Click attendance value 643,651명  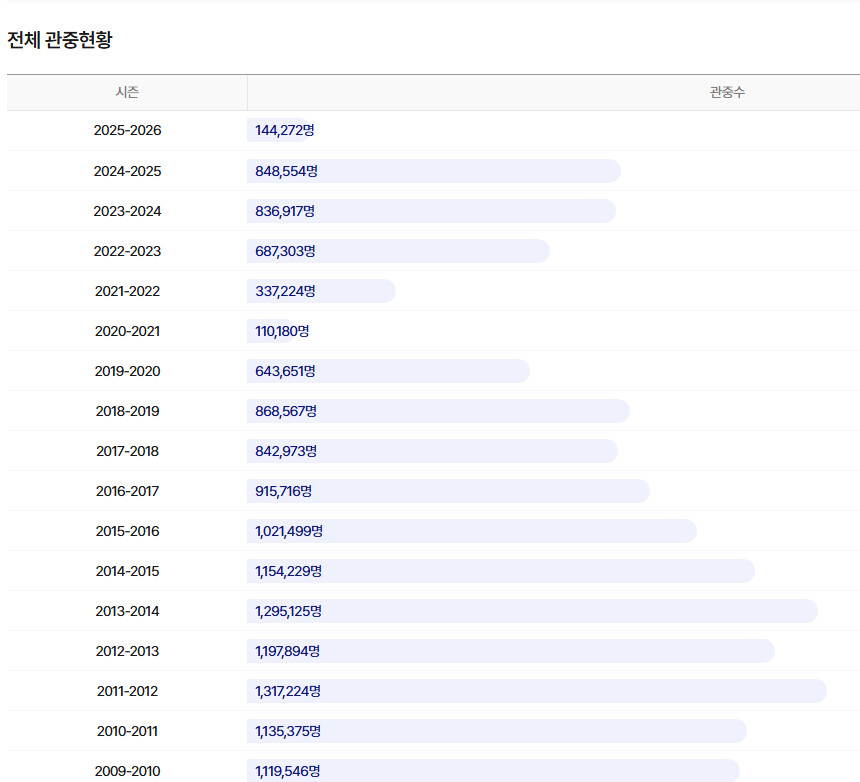(285, 371)
